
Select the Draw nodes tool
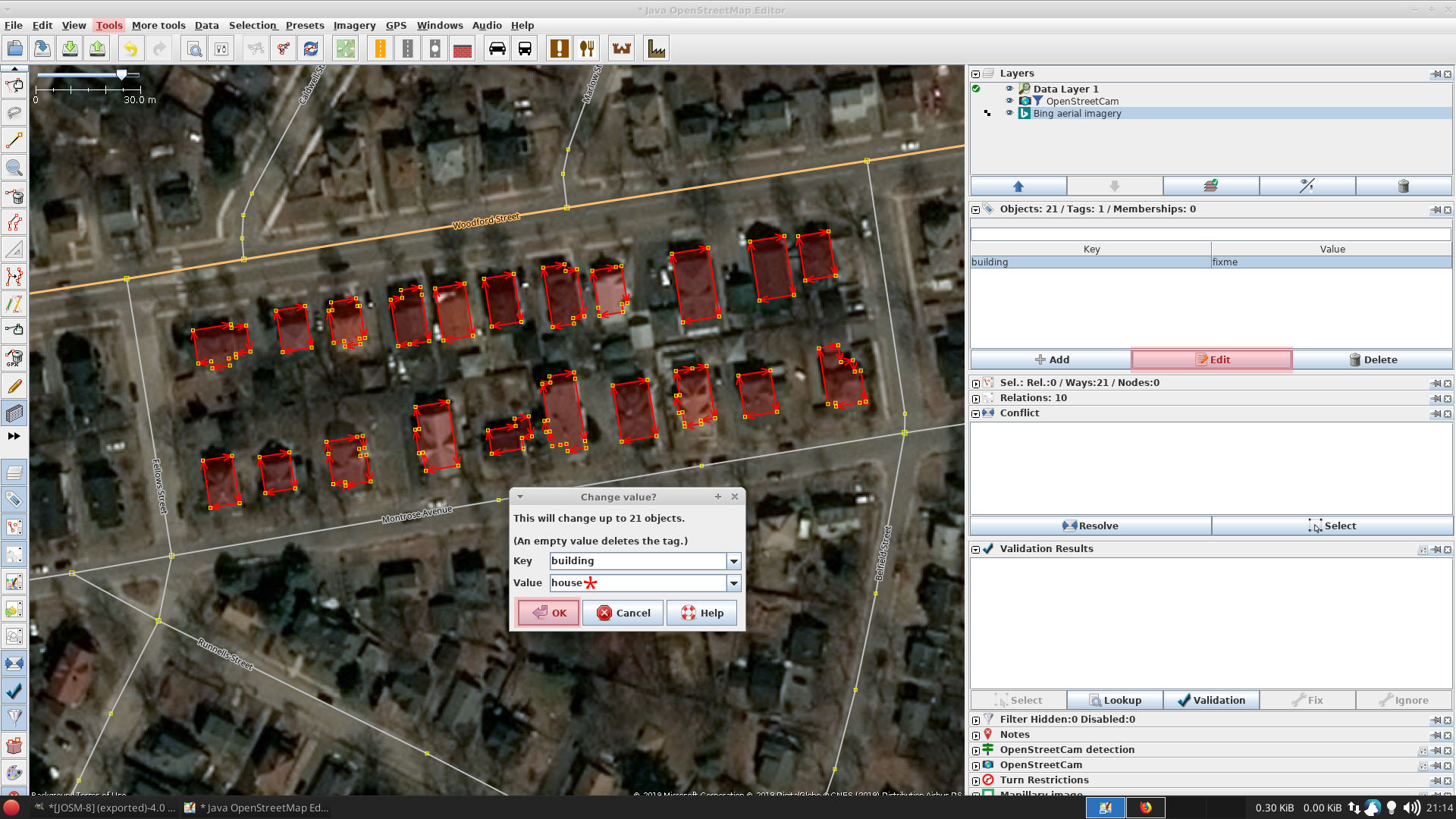click(14, 140)
